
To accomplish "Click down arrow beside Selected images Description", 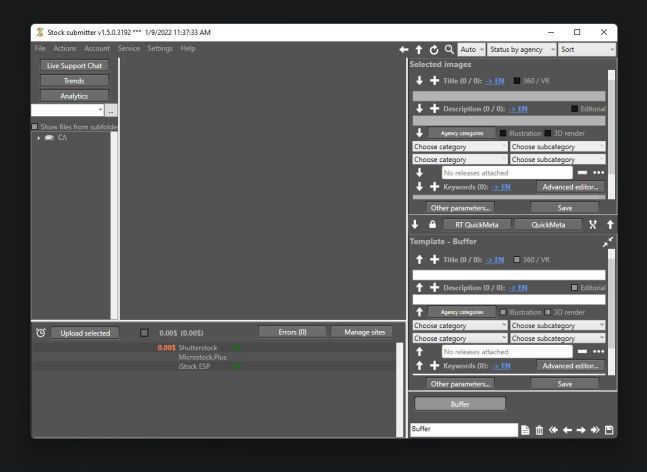I will tap(420, 109).
